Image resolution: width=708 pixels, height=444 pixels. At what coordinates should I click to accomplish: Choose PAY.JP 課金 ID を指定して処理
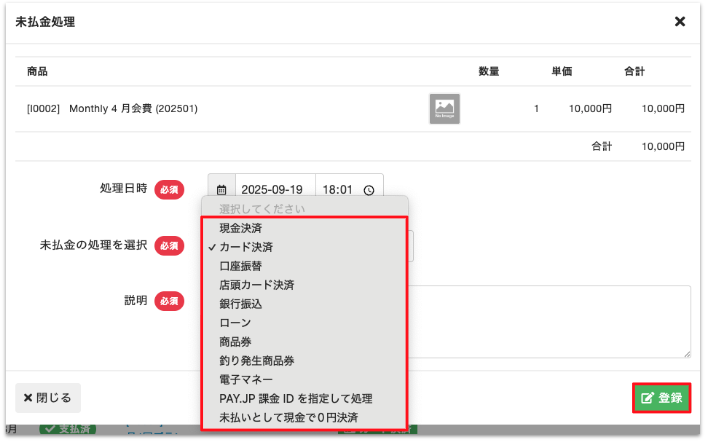point(295,398)
